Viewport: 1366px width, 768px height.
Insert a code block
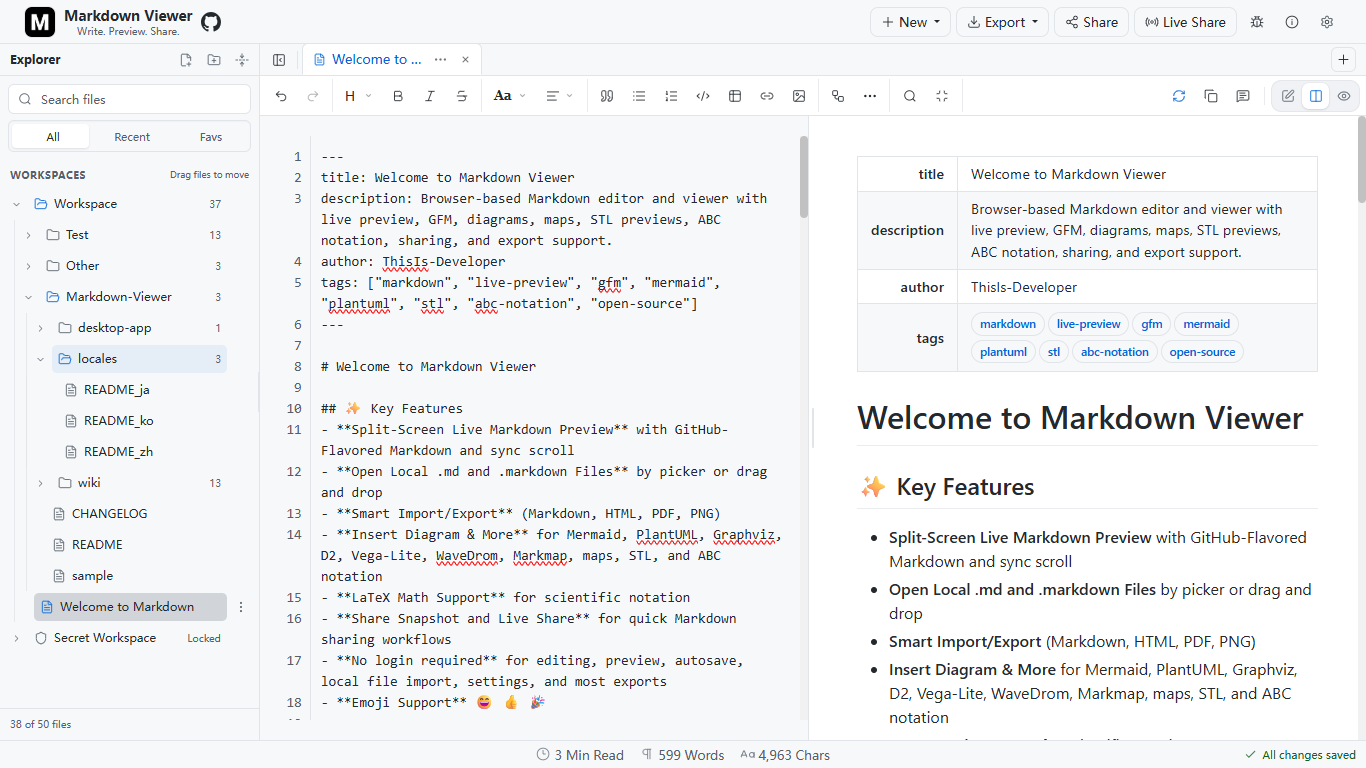tap(703, 96)
